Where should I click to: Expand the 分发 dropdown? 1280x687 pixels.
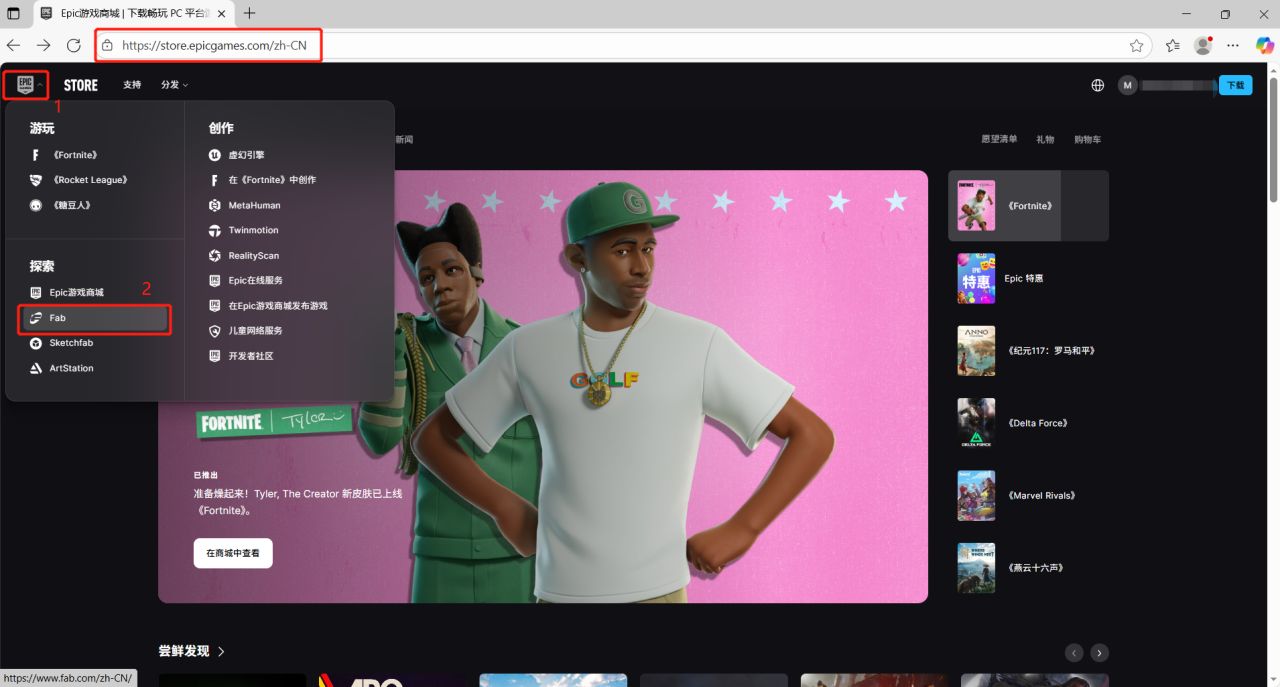click(174, 85)
